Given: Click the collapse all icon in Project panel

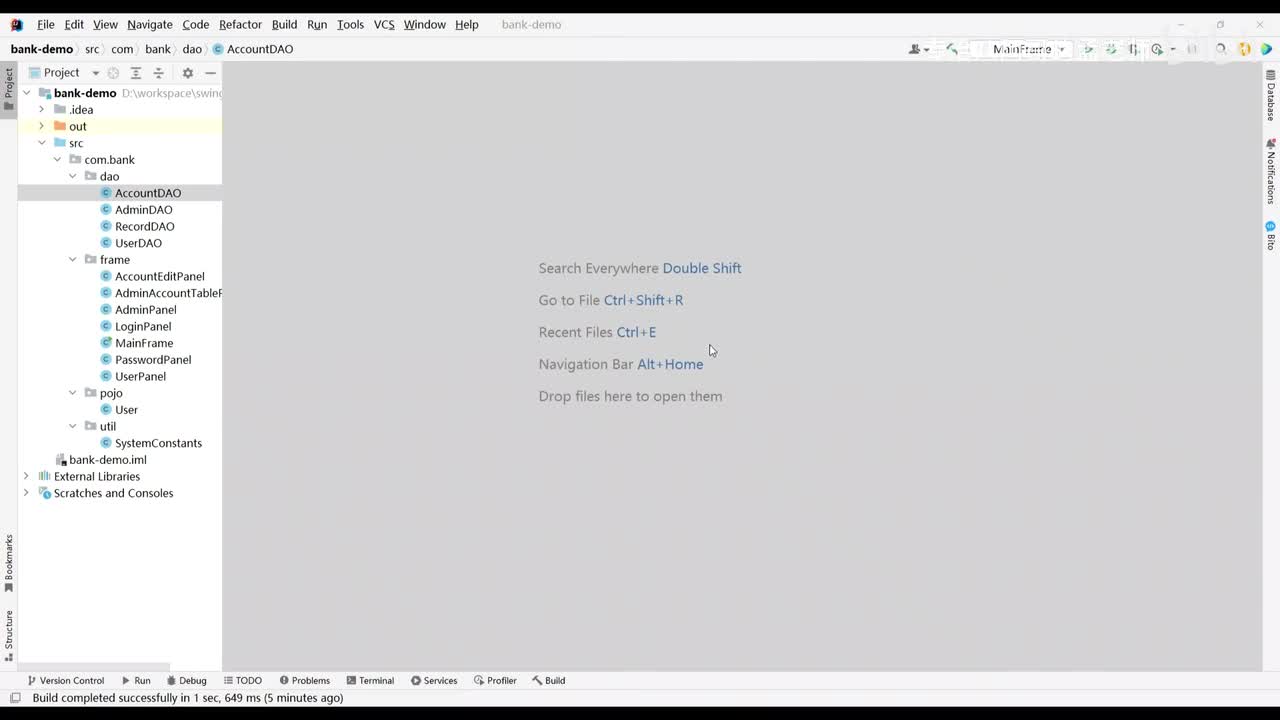Looking at the screenshot, I should [158, 73].
